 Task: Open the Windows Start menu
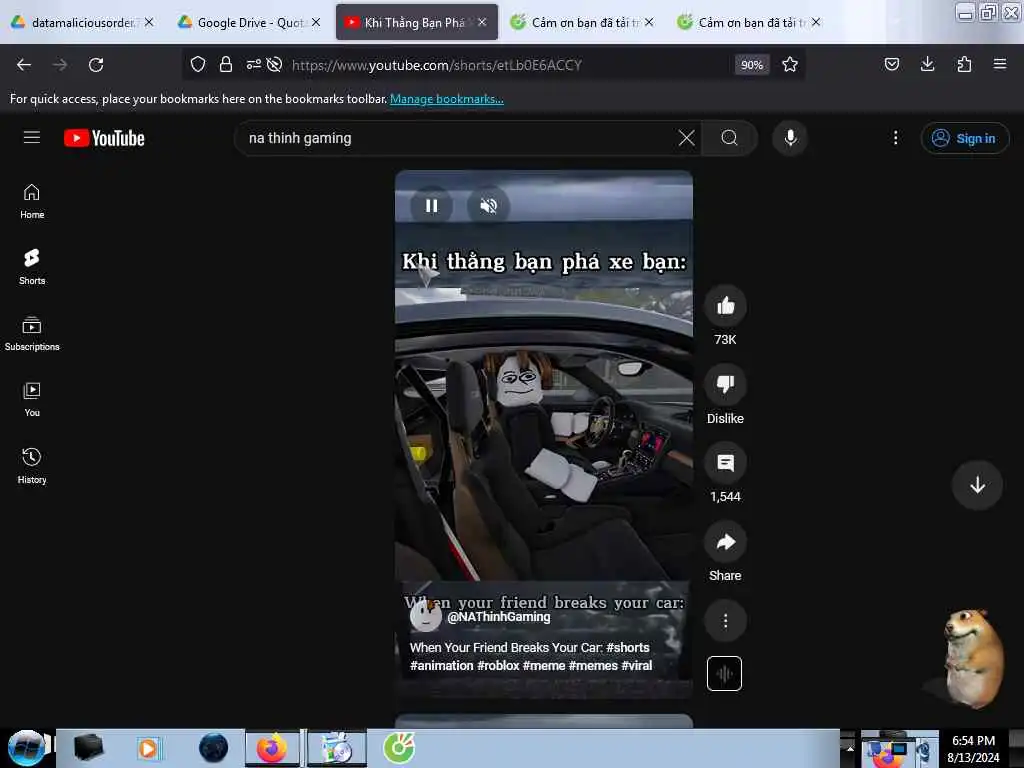pyautogui.click(x=26, y=748)
